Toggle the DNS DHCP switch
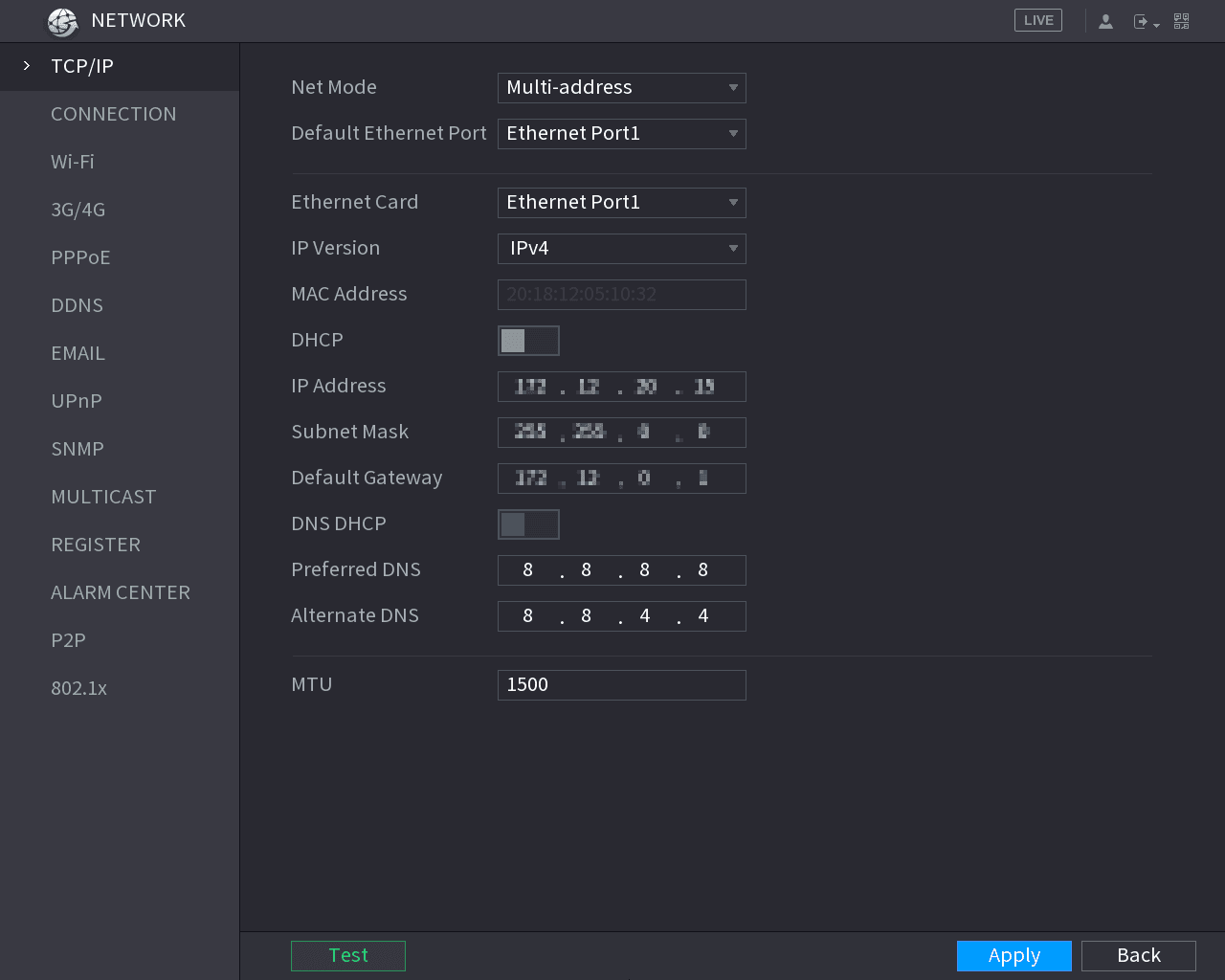 (x=528, y=524)
